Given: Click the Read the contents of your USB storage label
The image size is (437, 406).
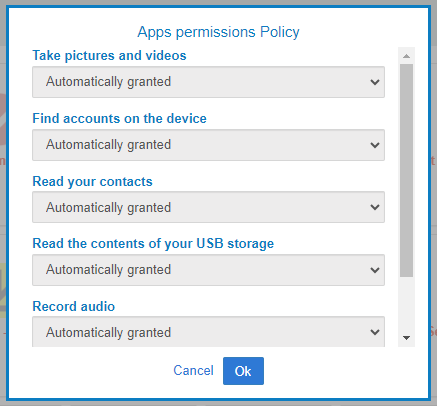Looking at the screenshot, I should point(153,244).
